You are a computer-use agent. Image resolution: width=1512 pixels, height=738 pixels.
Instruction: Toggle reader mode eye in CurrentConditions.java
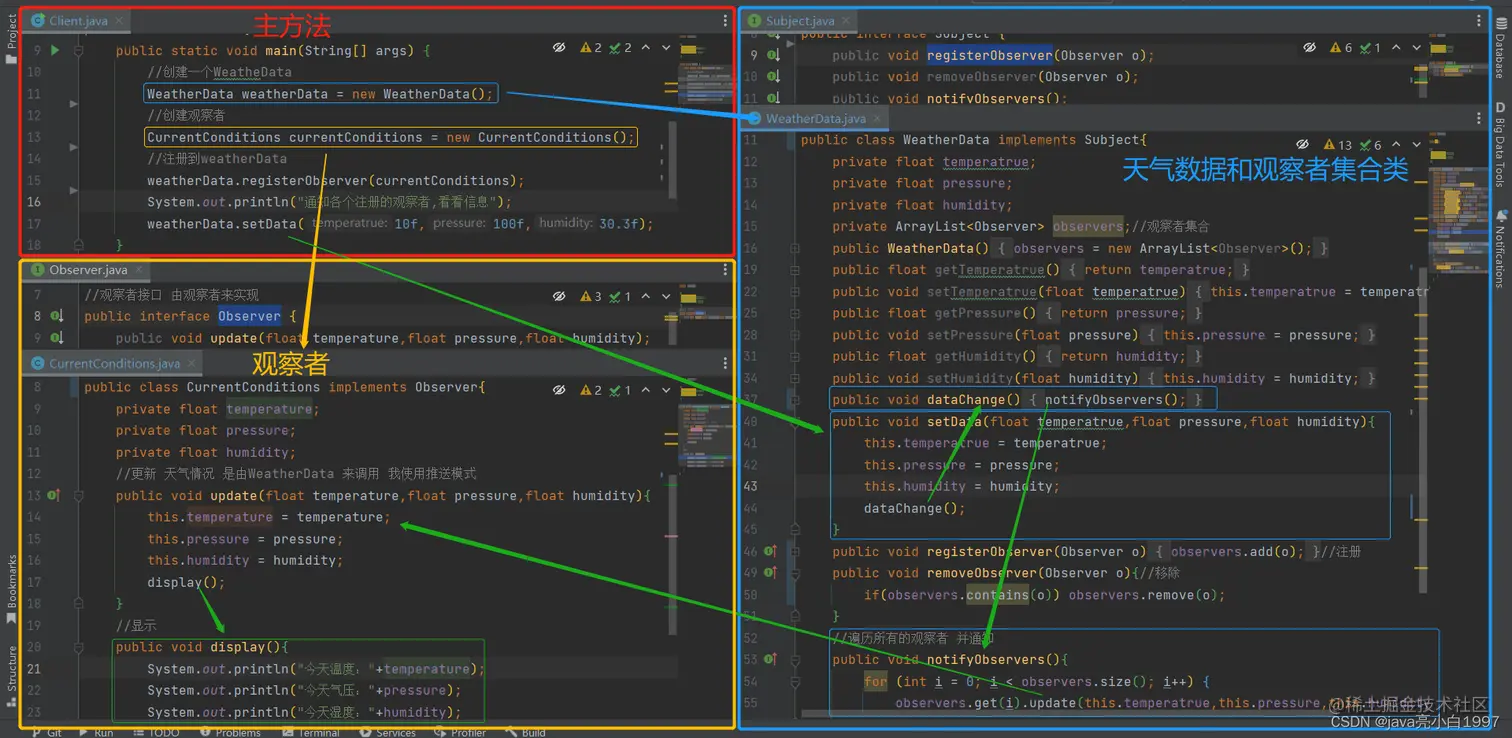click(559, 390)
